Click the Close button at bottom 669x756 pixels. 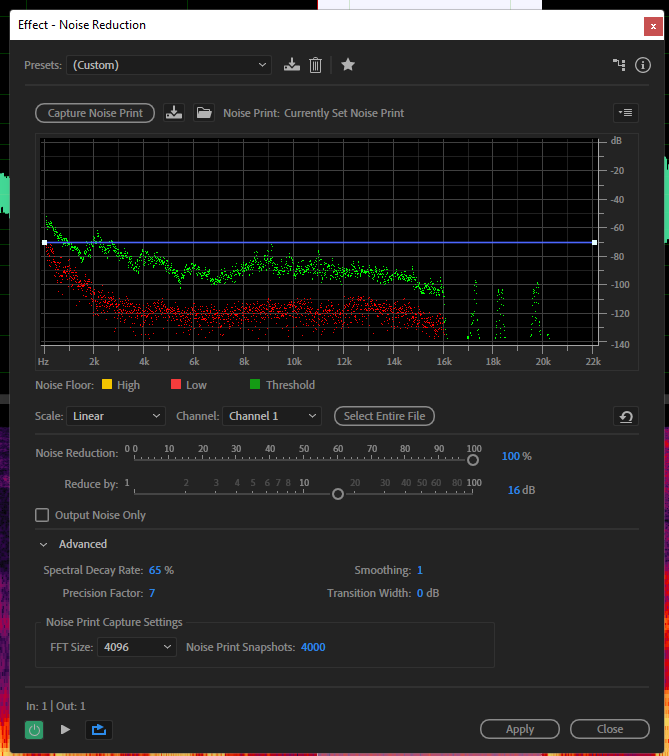pos(610,729)
